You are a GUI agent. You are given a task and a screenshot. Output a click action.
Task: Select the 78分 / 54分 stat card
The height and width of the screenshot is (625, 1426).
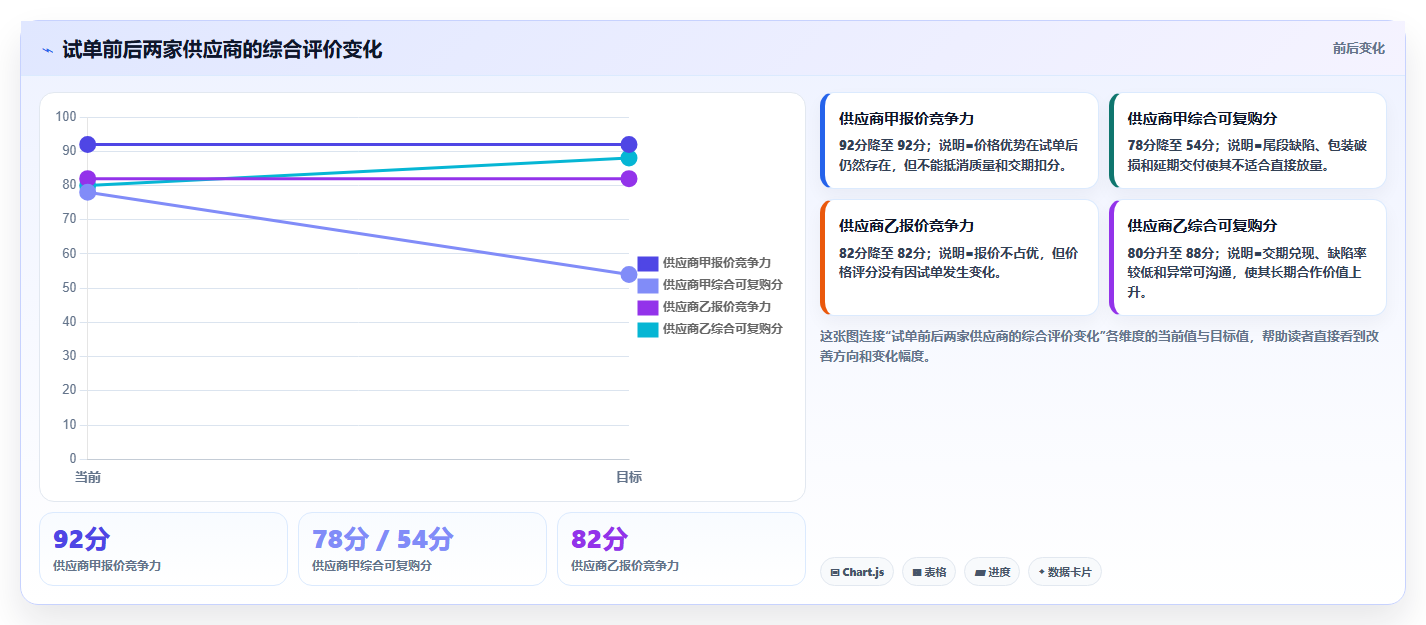(x=422, y=549)
